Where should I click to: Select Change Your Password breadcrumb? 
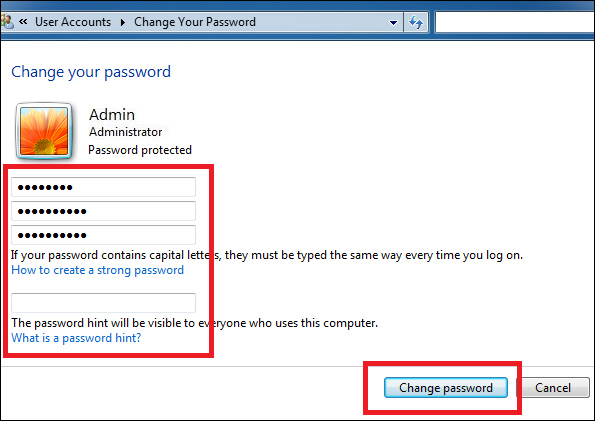coord(195,22)
